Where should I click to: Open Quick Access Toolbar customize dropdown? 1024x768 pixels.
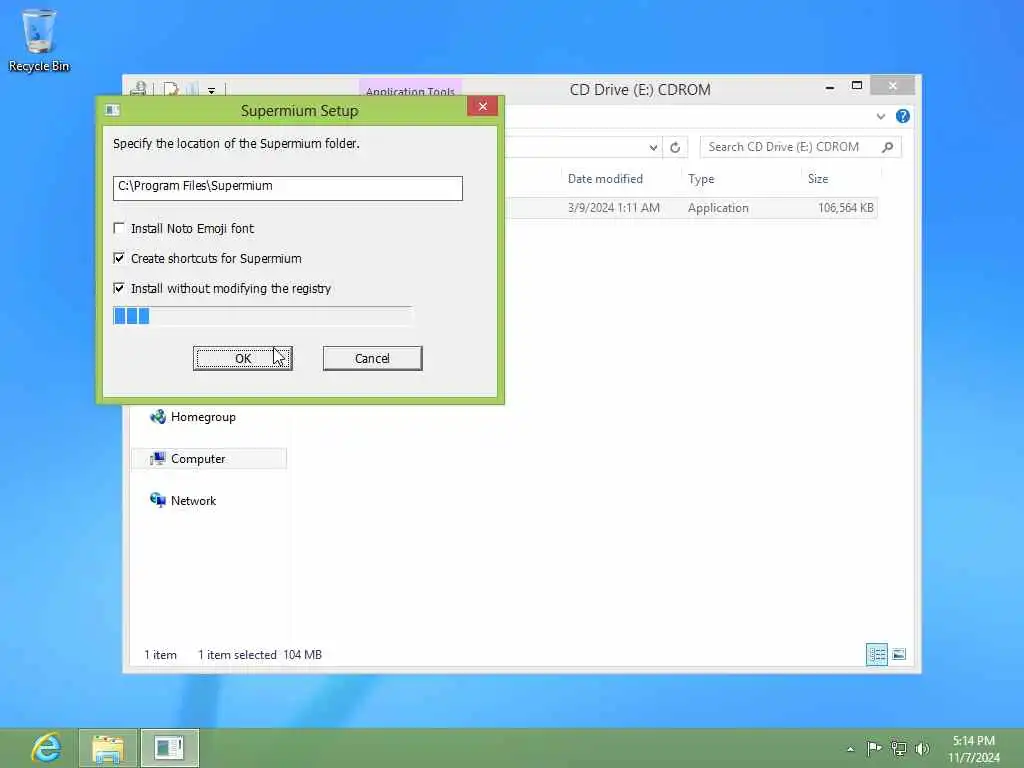coord(212,91)
